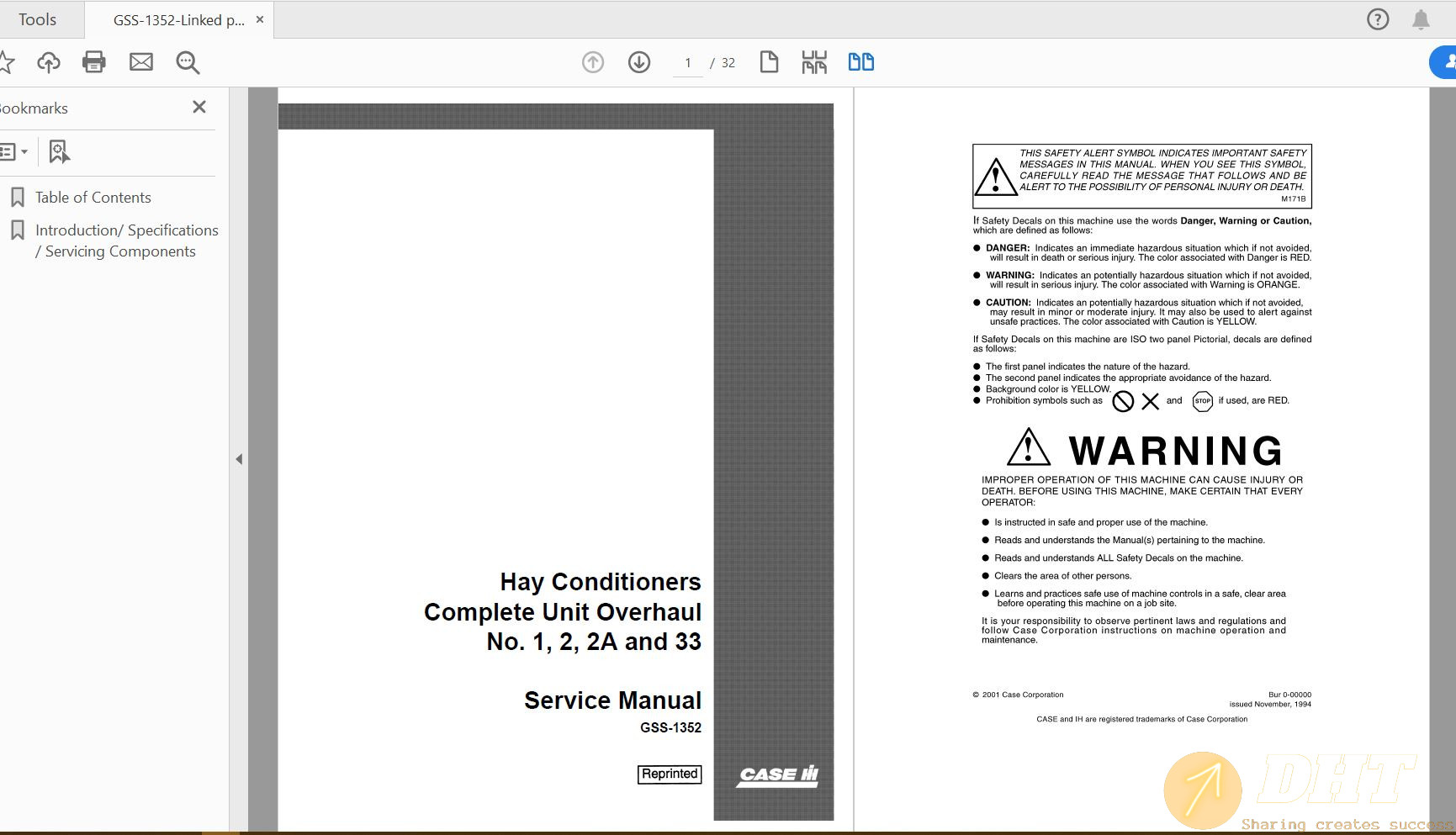Close the Bookmarks panel

pyautogui.click(x=199, y=107)
